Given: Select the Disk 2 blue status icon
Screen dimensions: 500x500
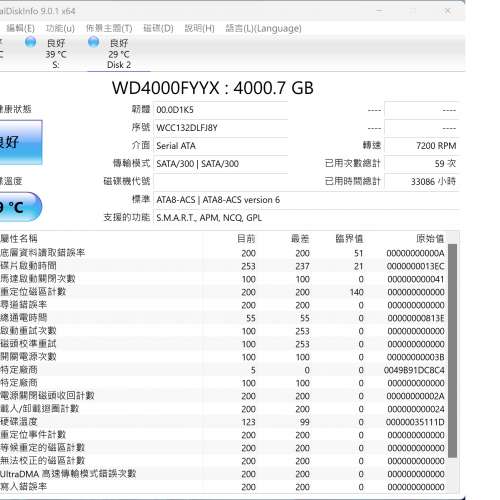Looking at the screenshot, I should point(93,42).
